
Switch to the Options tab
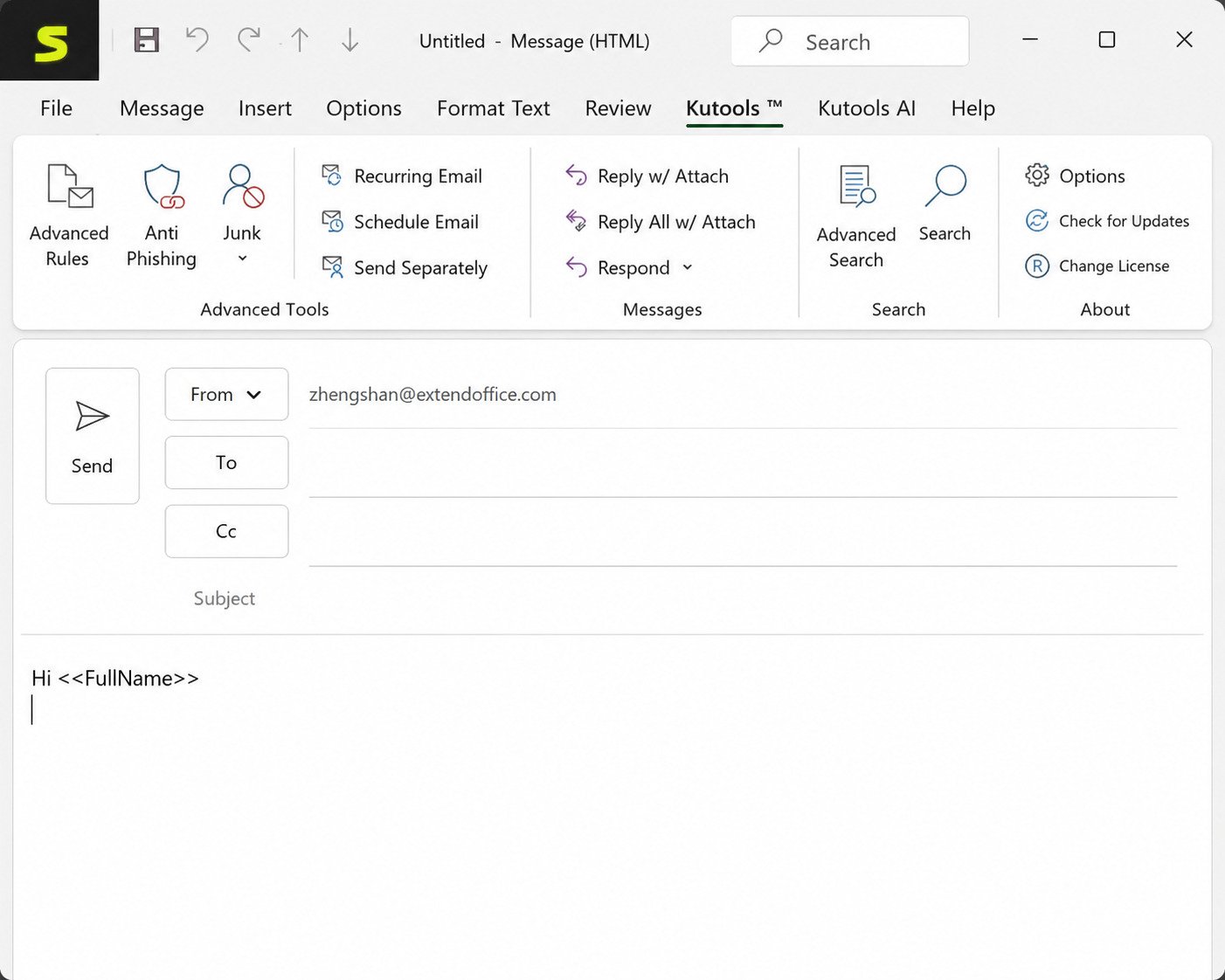[x=363, y=108]
